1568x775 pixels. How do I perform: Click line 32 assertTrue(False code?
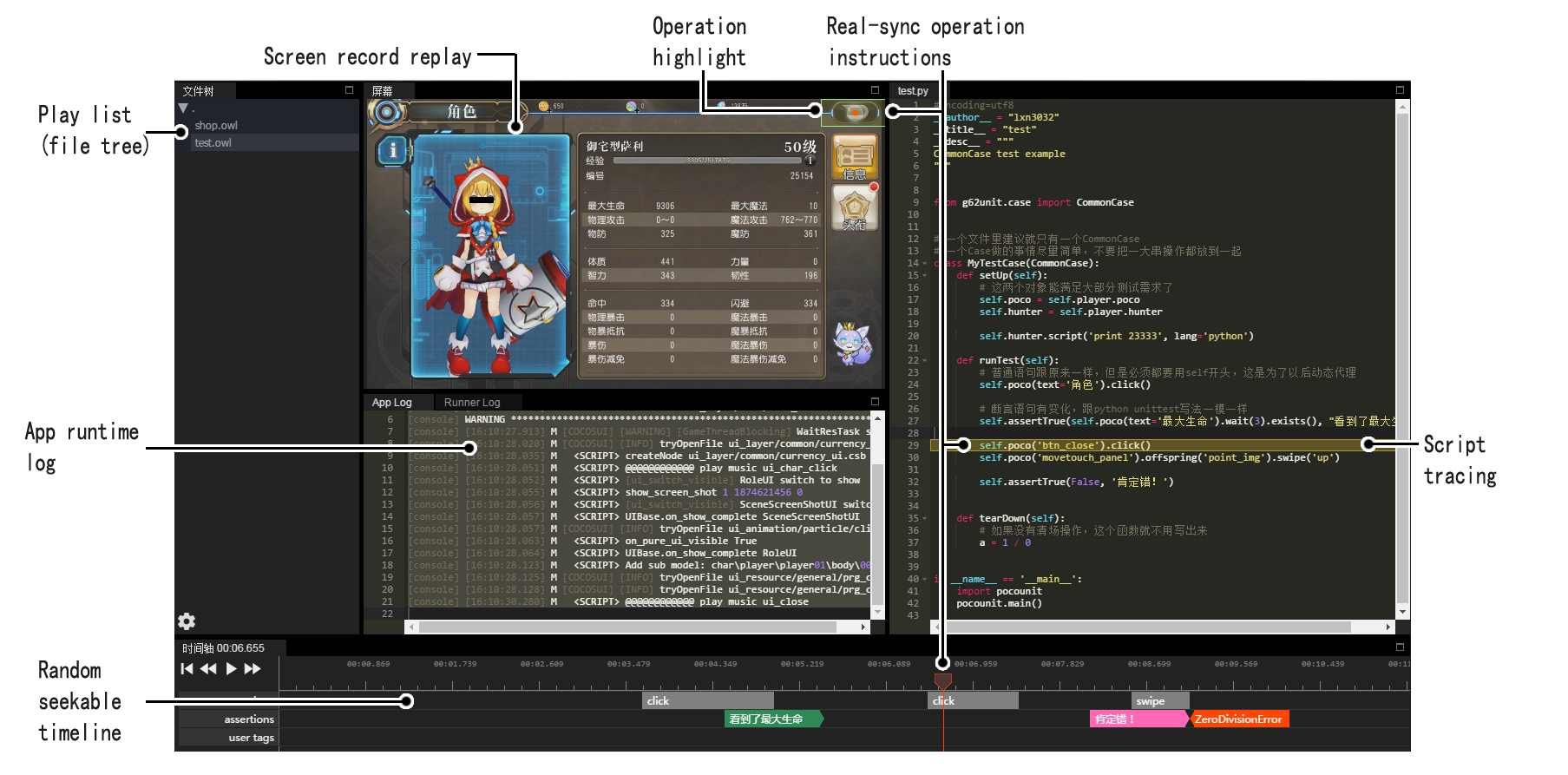[1076, 482]
